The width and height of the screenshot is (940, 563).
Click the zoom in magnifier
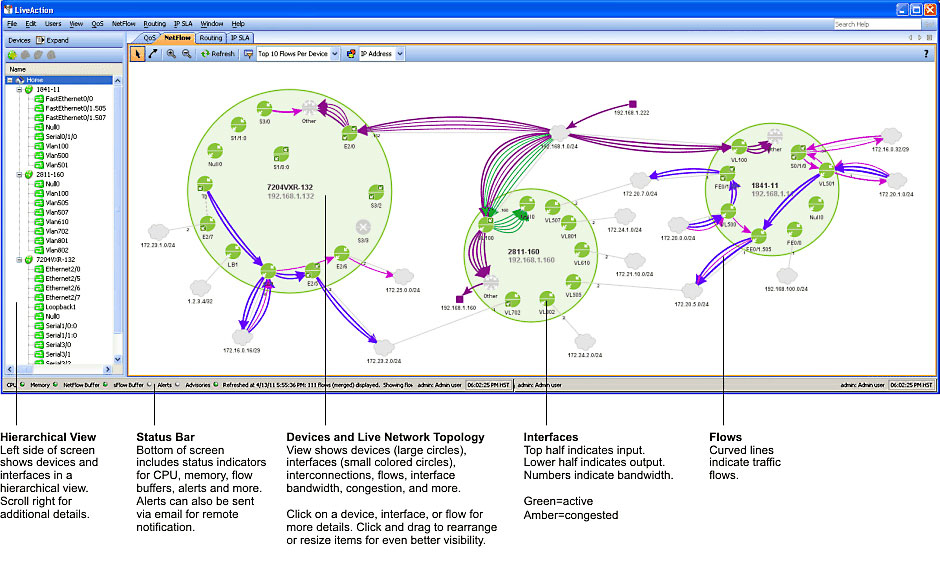(171, 54)
